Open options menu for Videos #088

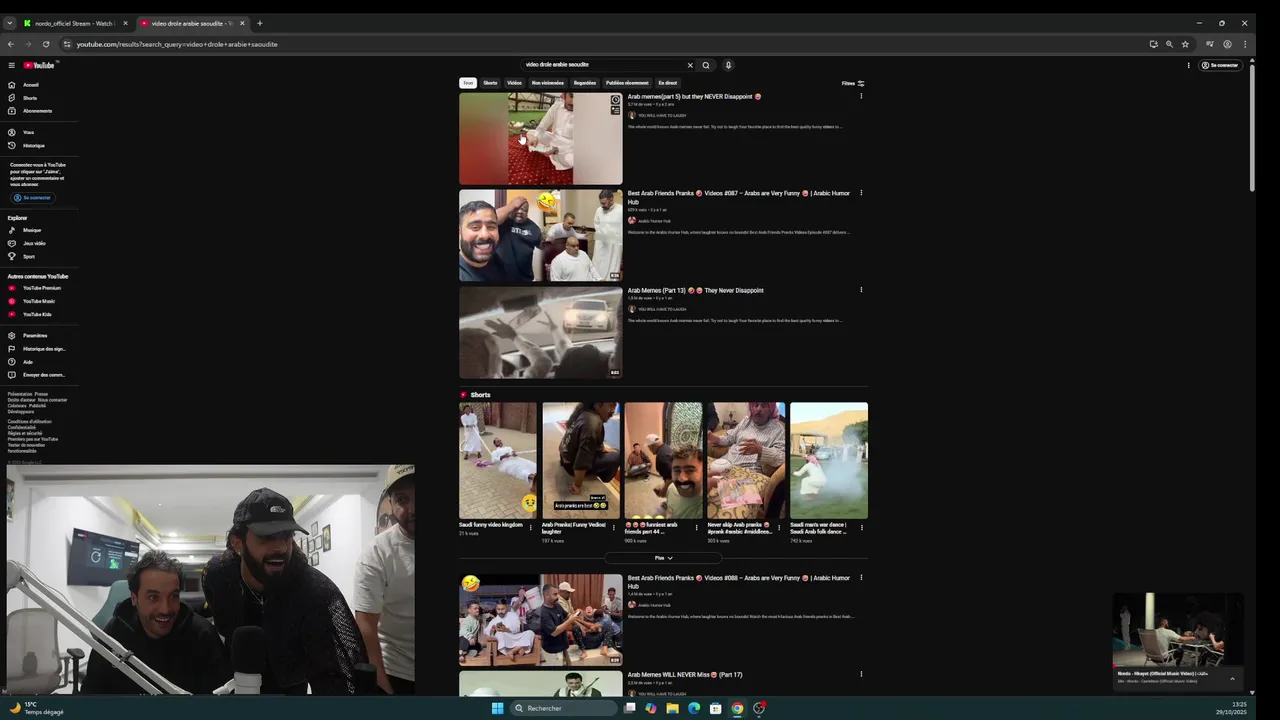[861, 578]
